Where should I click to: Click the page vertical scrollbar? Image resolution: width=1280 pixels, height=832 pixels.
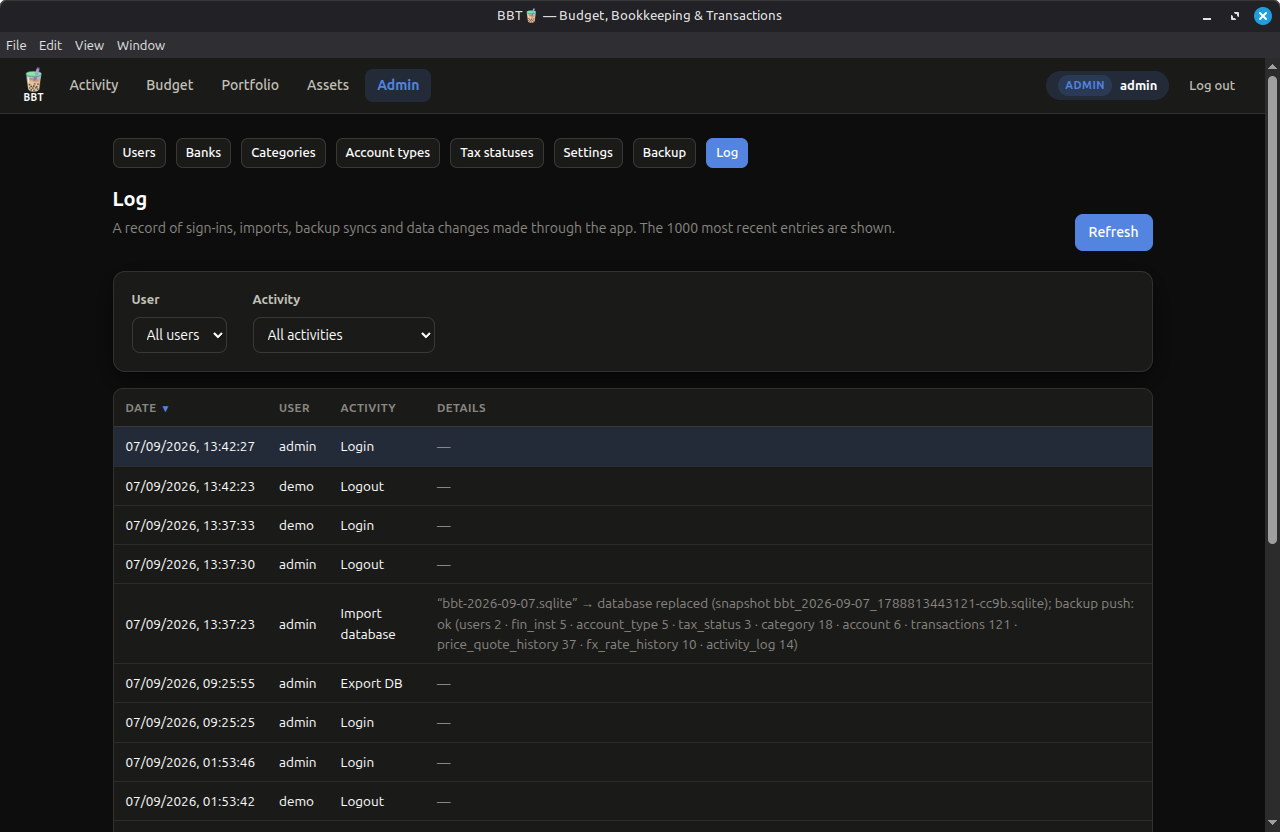pos(1272,310)
